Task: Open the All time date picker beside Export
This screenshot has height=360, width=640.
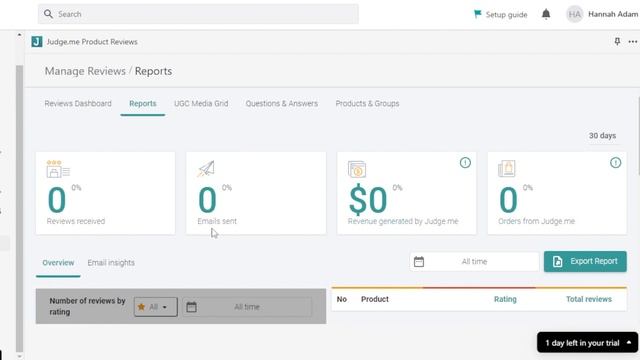Action: pos(474,262)
